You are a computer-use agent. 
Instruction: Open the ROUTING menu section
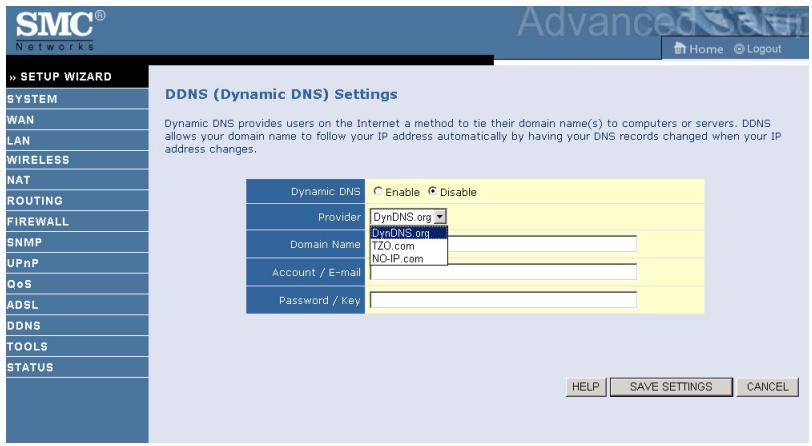(x=77, y=200)
